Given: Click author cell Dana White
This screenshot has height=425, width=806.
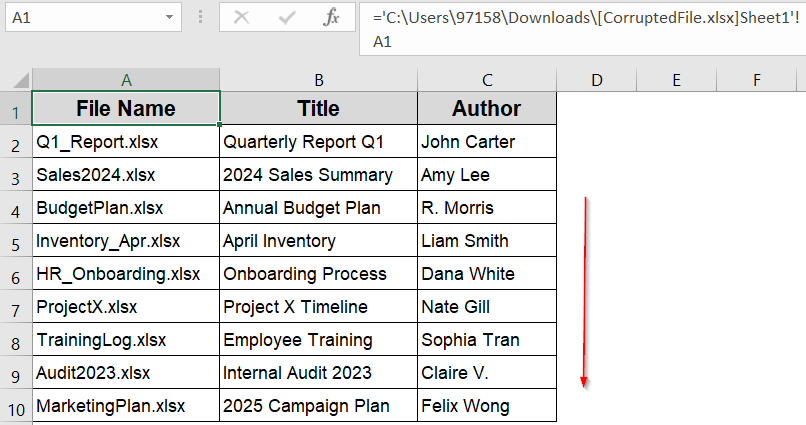Looking at the screenshot, I should click(487, 273).
